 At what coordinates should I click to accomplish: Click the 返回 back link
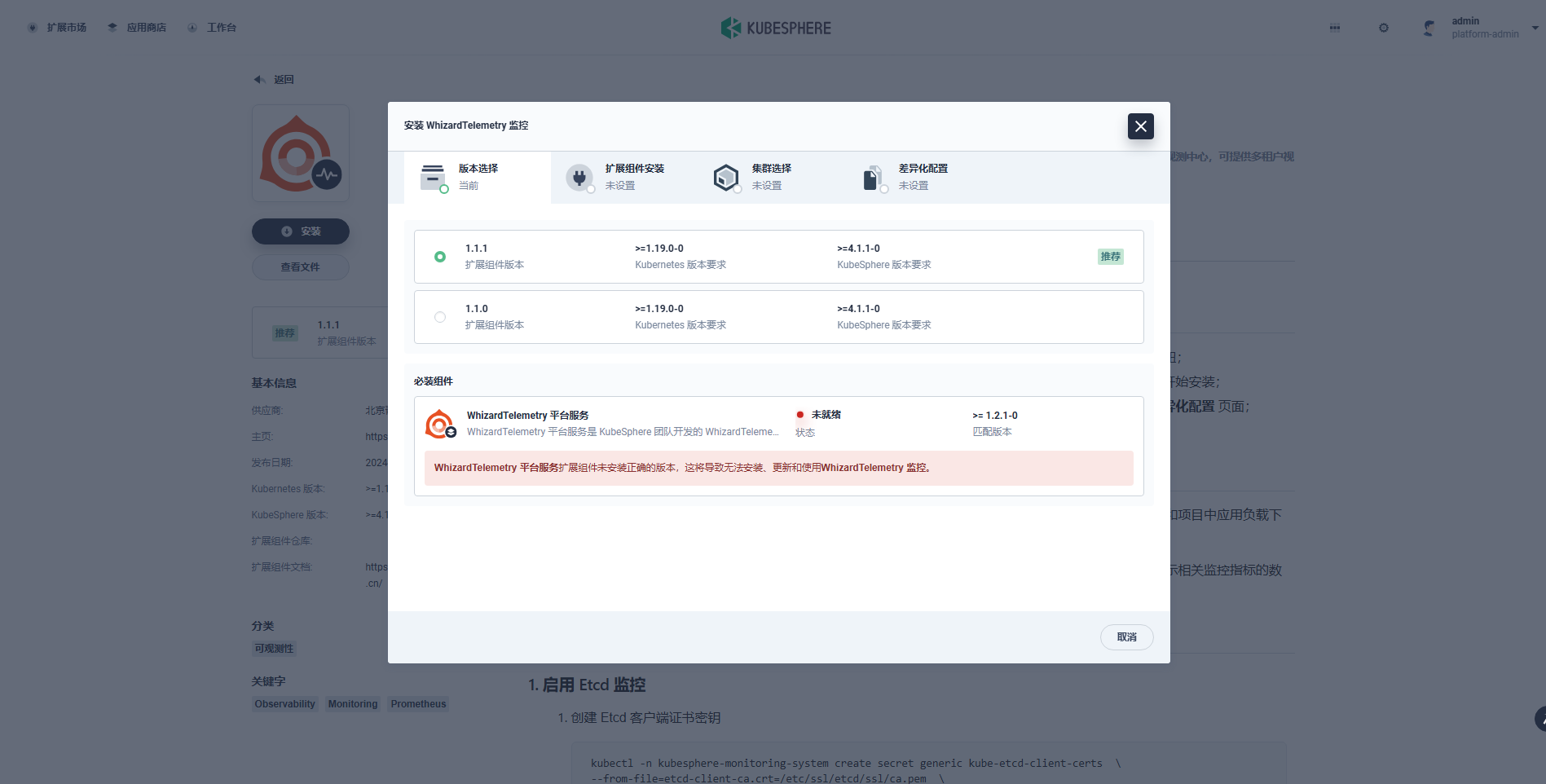274,80
